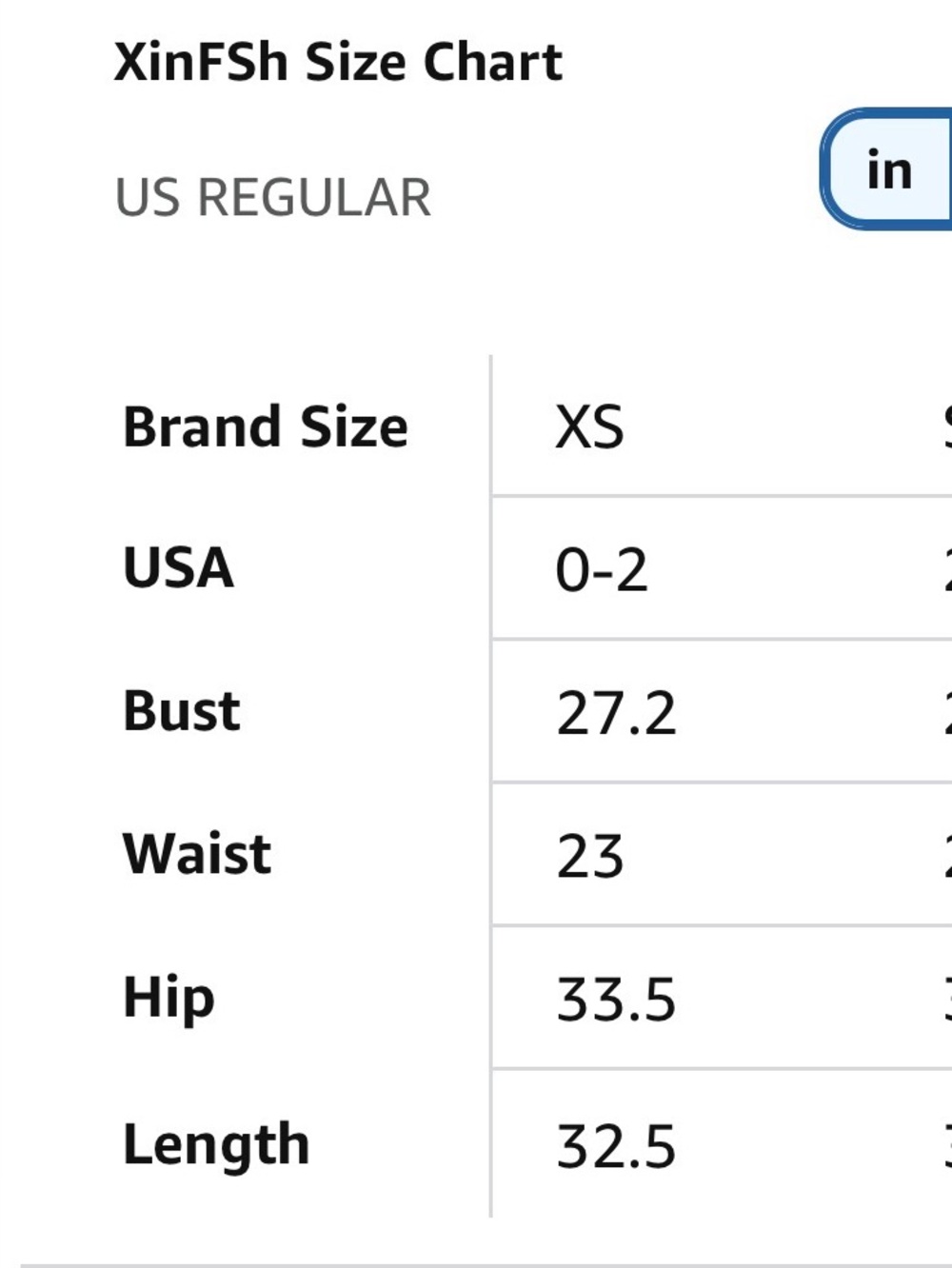Toggle the 'in' inches unit button
The height and width of the screenshot is (1268, 952).
(887, 169)
